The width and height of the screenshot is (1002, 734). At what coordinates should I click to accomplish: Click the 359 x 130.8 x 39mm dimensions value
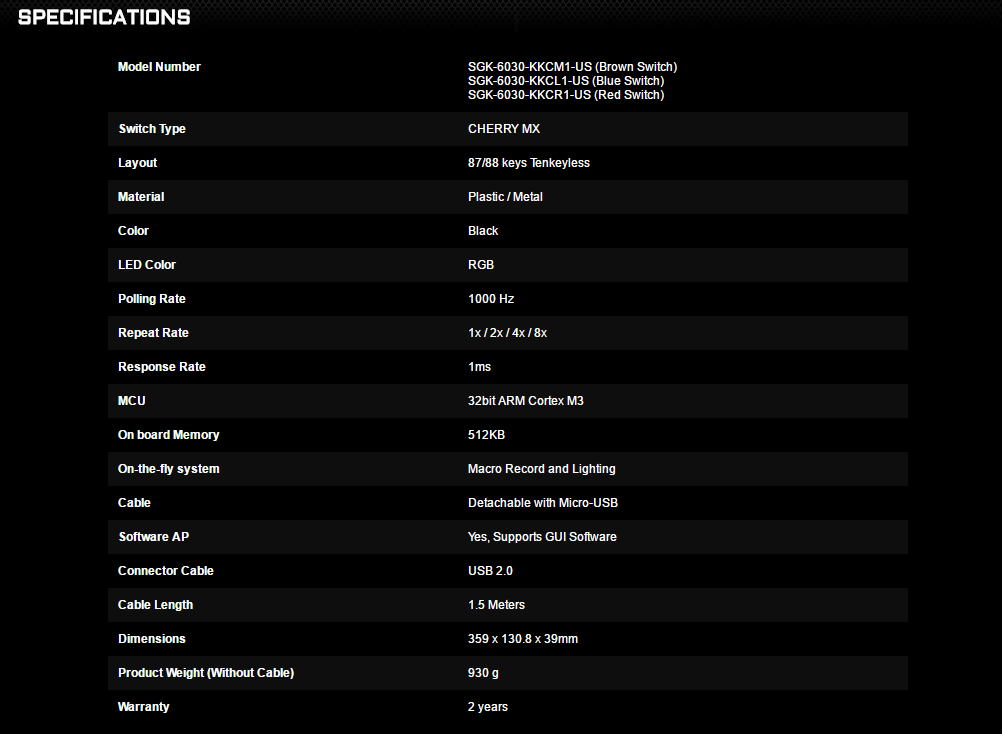pos(522,639)
